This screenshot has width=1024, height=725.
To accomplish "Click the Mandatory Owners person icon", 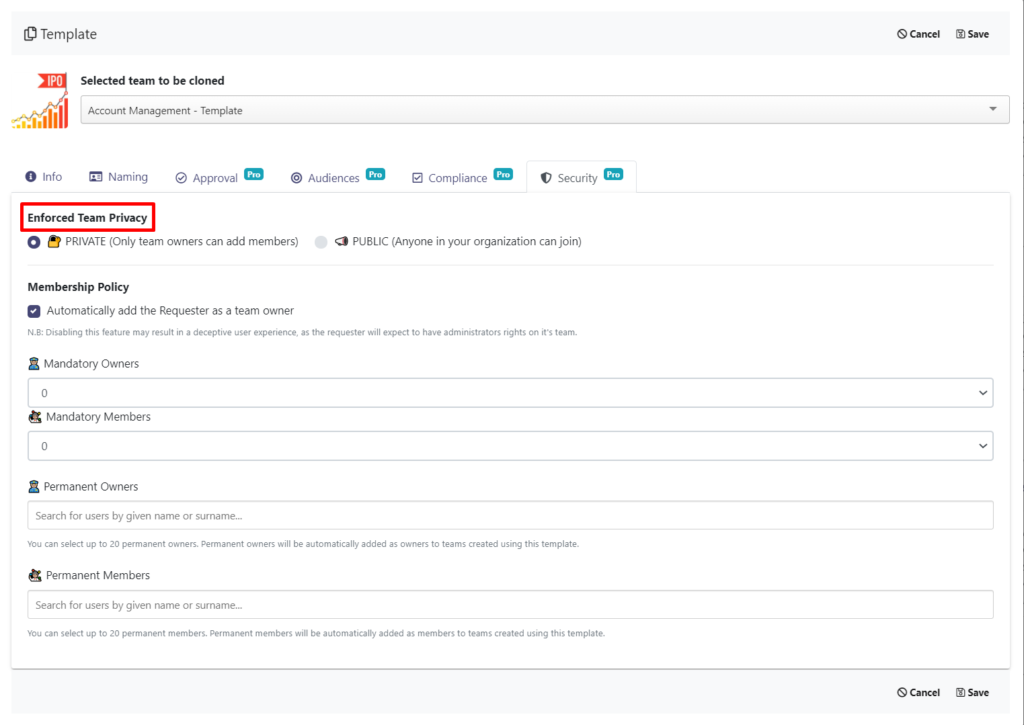I will point(34,364).
